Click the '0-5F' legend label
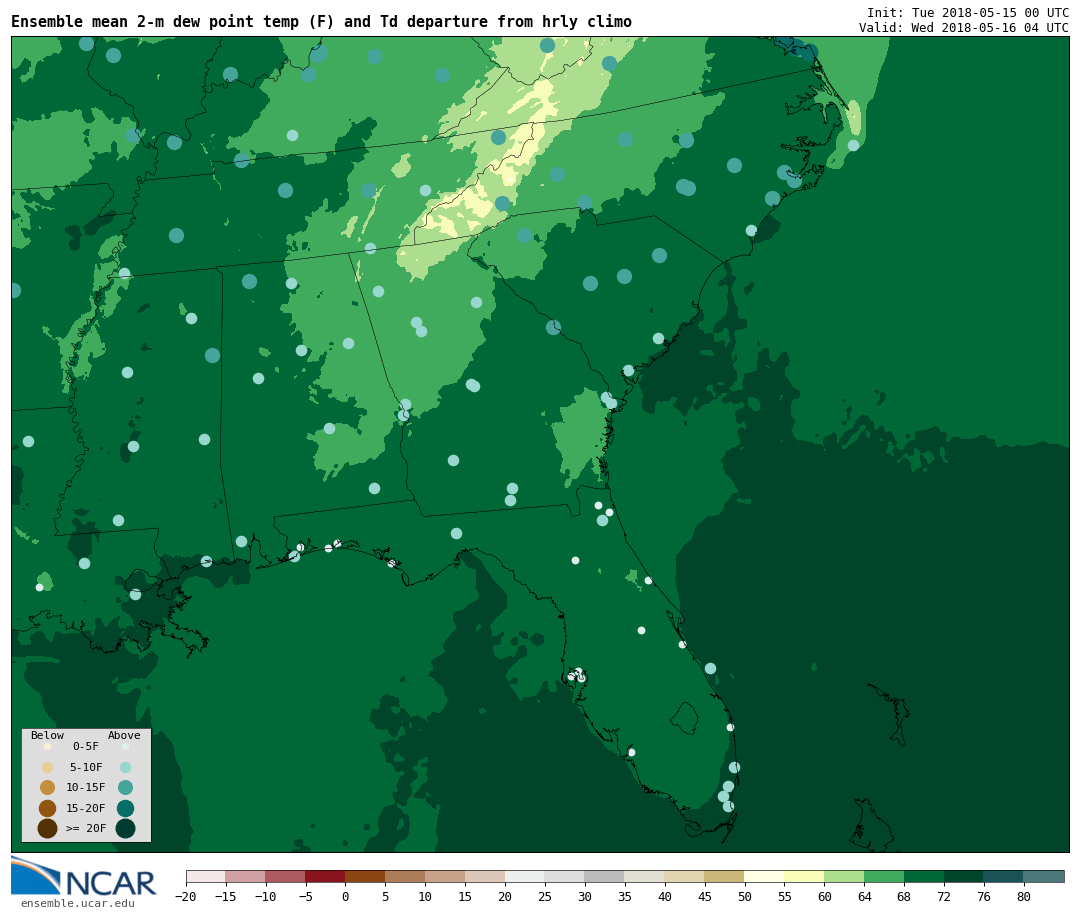The image size is (1080, 915). tap(86, 746)
